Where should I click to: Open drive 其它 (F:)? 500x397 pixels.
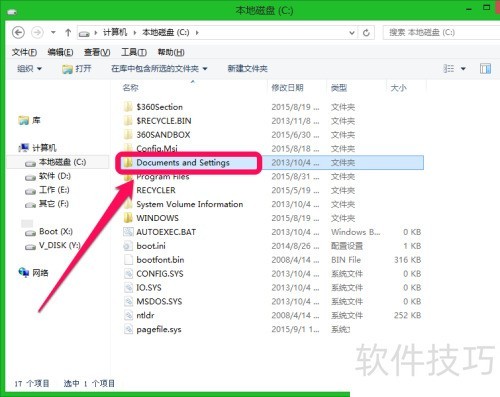point(53,204)
